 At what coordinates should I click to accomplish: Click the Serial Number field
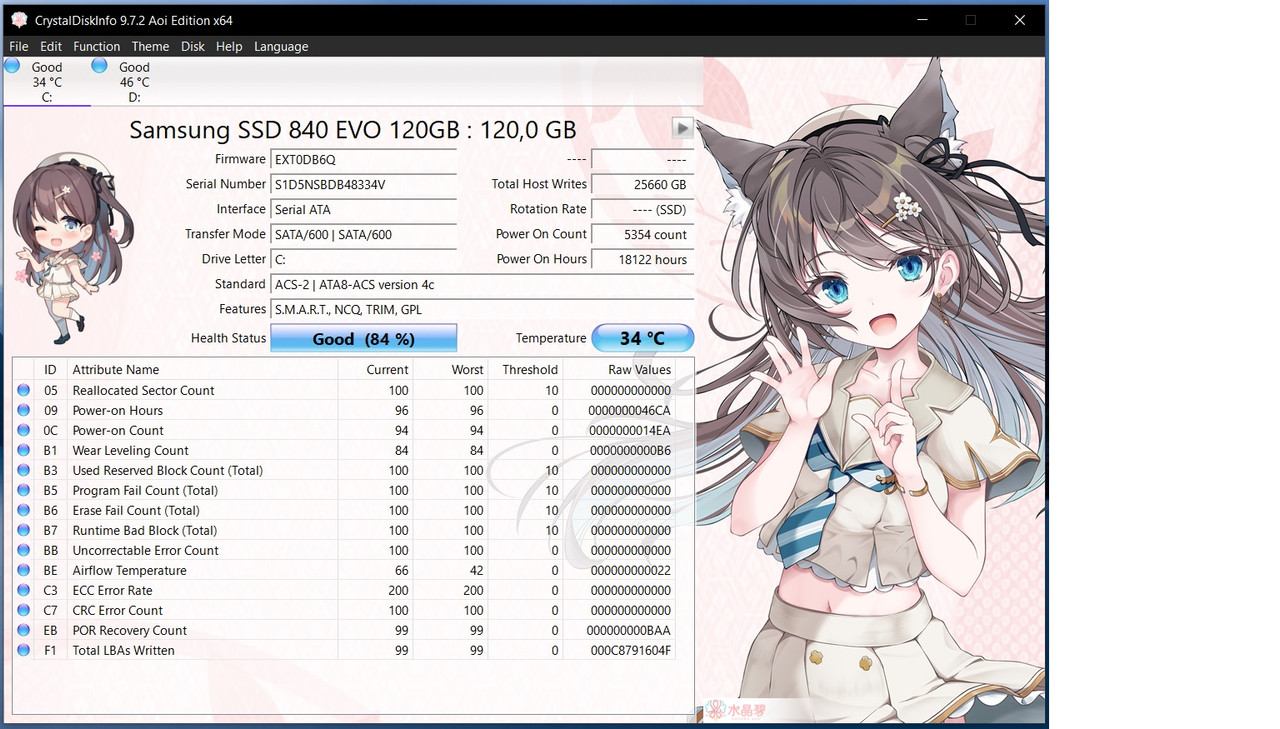coord(363,184)
